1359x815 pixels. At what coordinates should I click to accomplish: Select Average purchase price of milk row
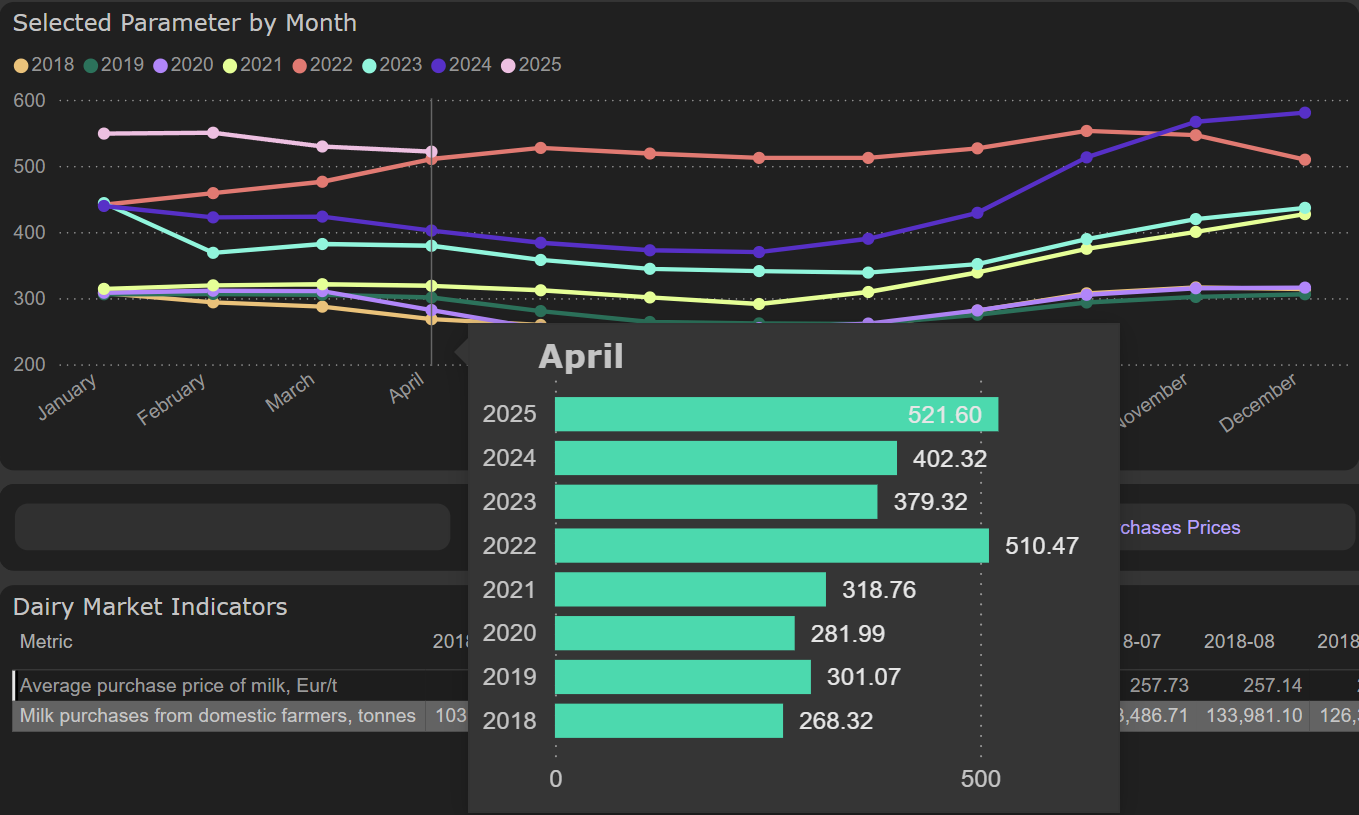coord(185,686)
